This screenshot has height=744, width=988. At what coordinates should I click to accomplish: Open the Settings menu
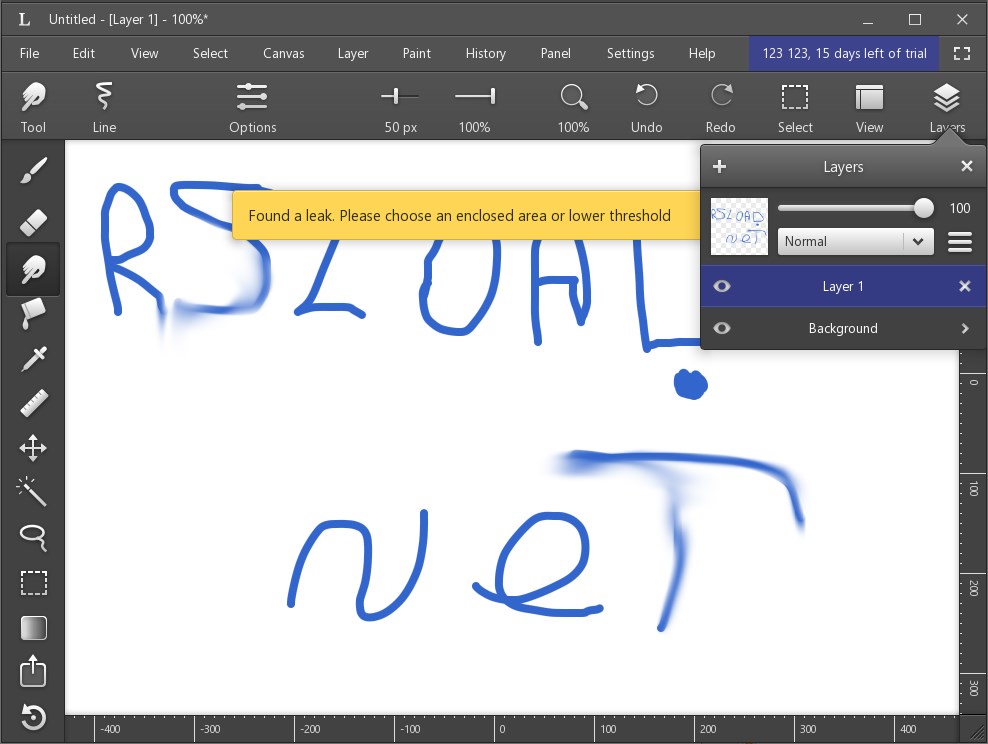tap(630, 54)
